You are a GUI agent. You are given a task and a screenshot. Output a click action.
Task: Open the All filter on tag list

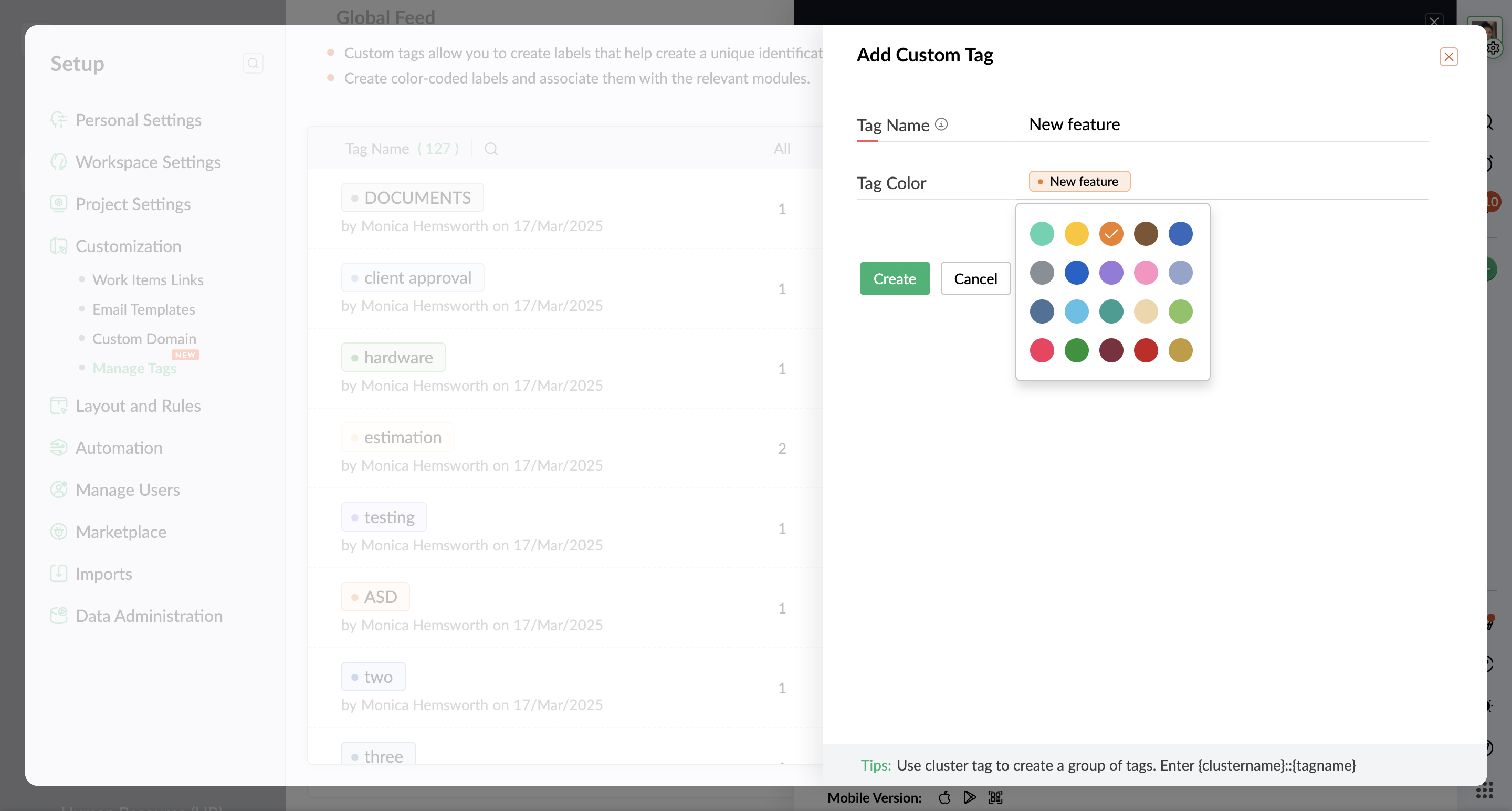(781, 149)
